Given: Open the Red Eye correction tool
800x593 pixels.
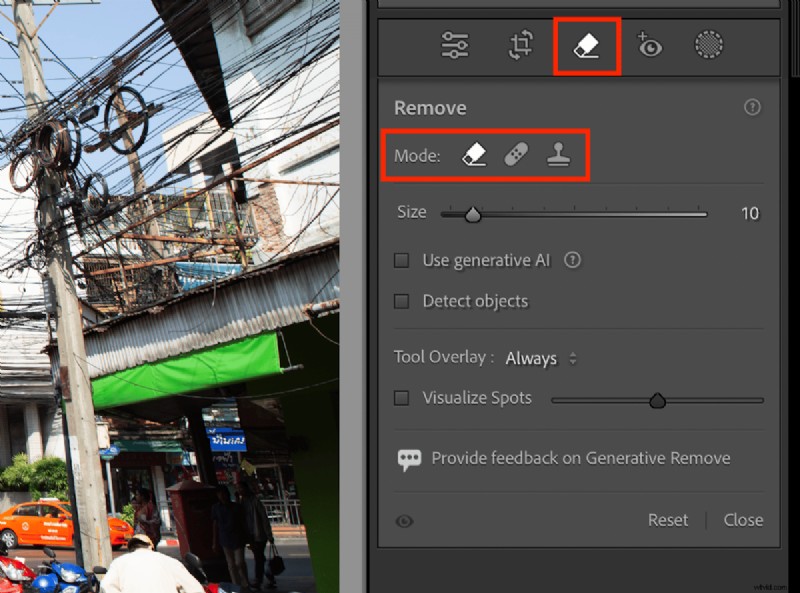Looking at the screenshot, I should click(x=650, y=45).
